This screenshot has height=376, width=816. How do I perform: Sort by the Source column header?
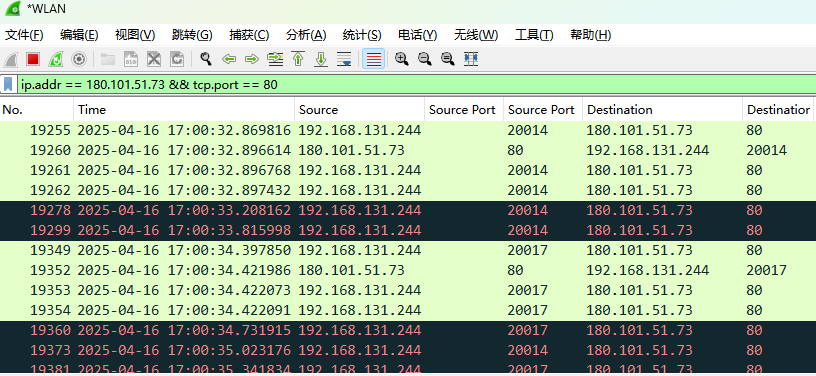pos(360,110)
